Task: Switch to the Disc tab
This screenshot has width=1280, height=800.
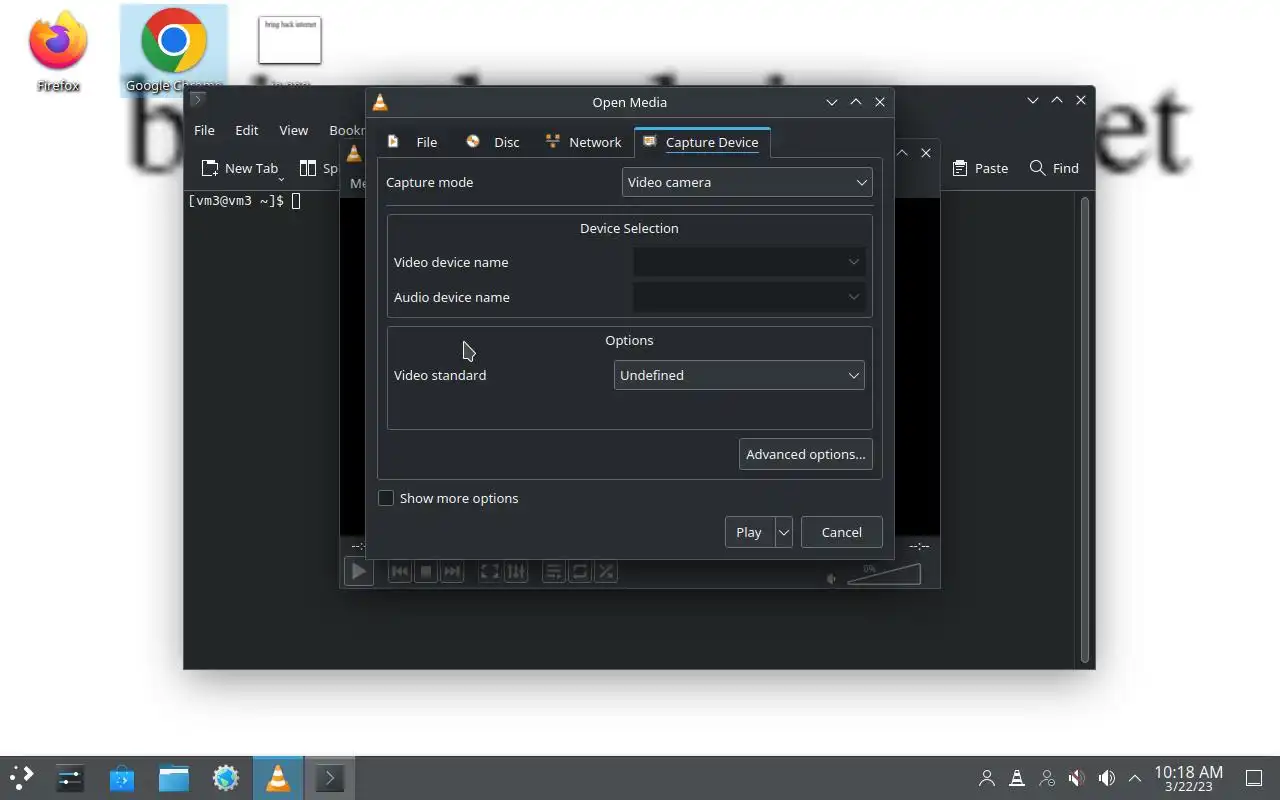Action: coord(493,142)
